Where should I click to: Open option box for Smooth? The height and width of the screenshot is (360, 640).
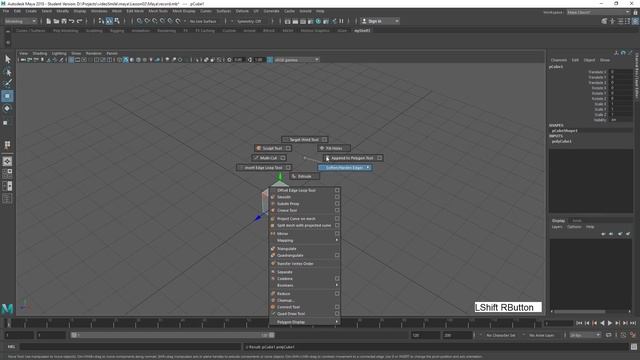pos(337,197)
